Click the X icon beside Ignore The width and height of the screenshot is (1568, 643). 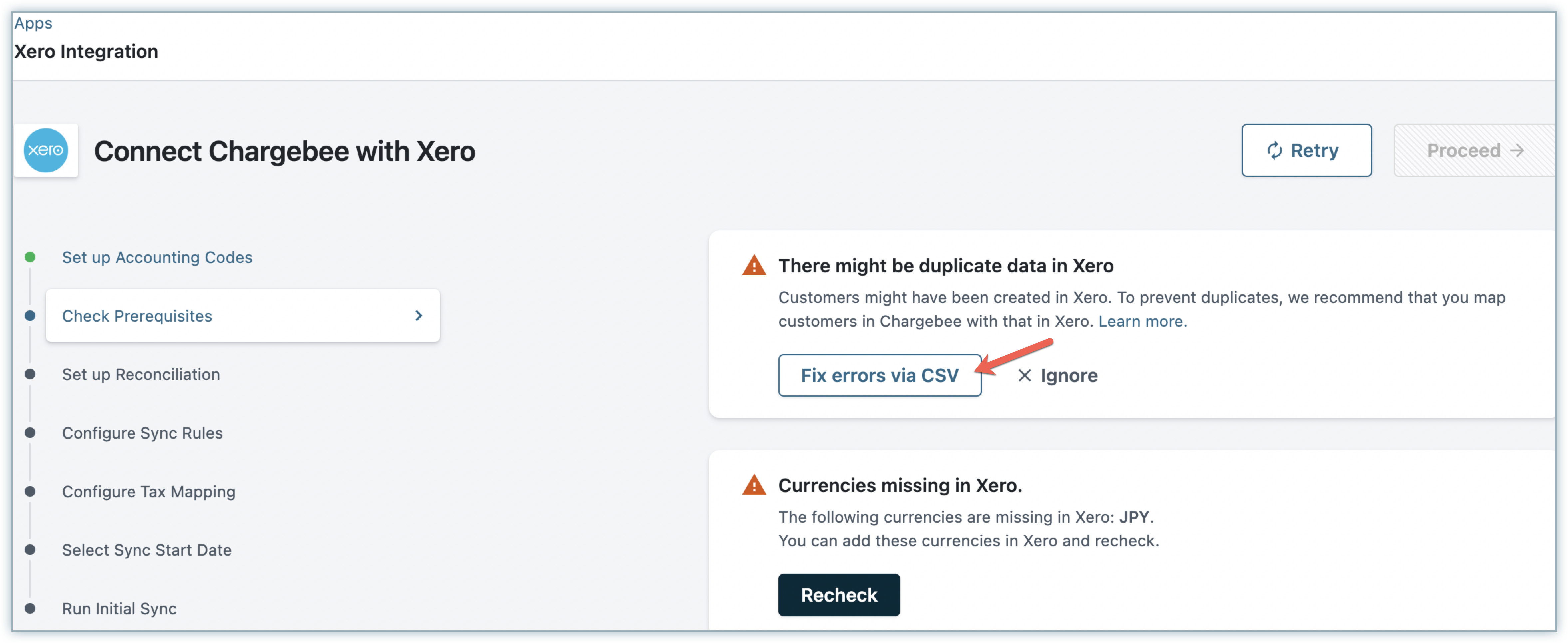click(1024, 376)
